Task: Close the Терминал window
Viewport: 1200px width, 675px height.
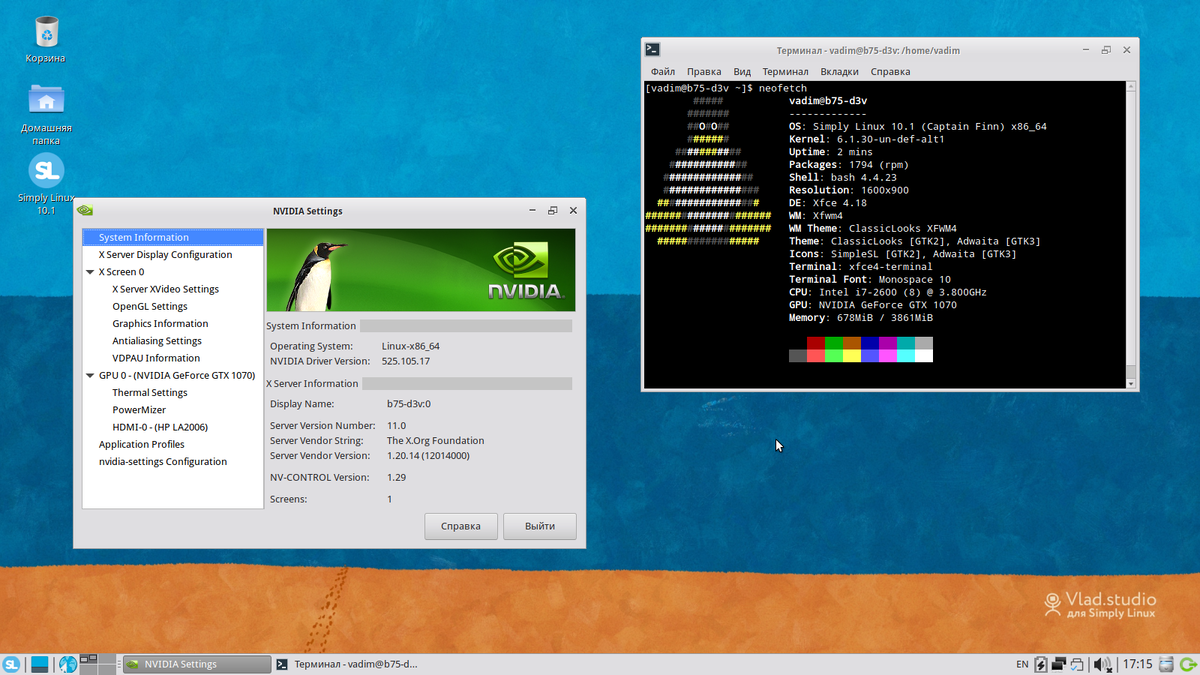Action: point(1127,49)
